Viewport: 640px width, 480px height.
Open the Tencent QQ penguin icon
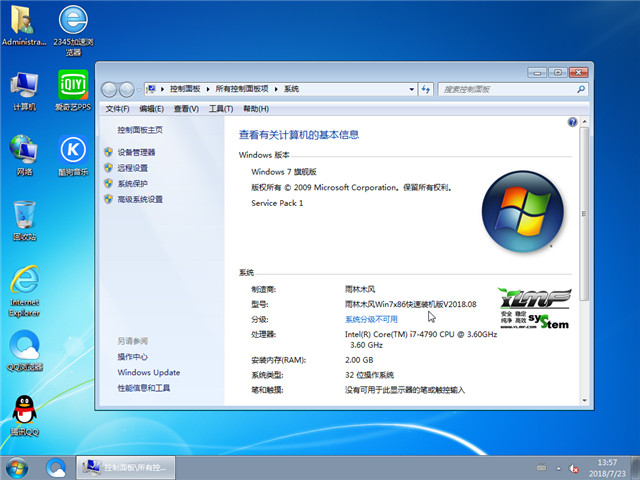pyautogui.click(x=24, y=416)
